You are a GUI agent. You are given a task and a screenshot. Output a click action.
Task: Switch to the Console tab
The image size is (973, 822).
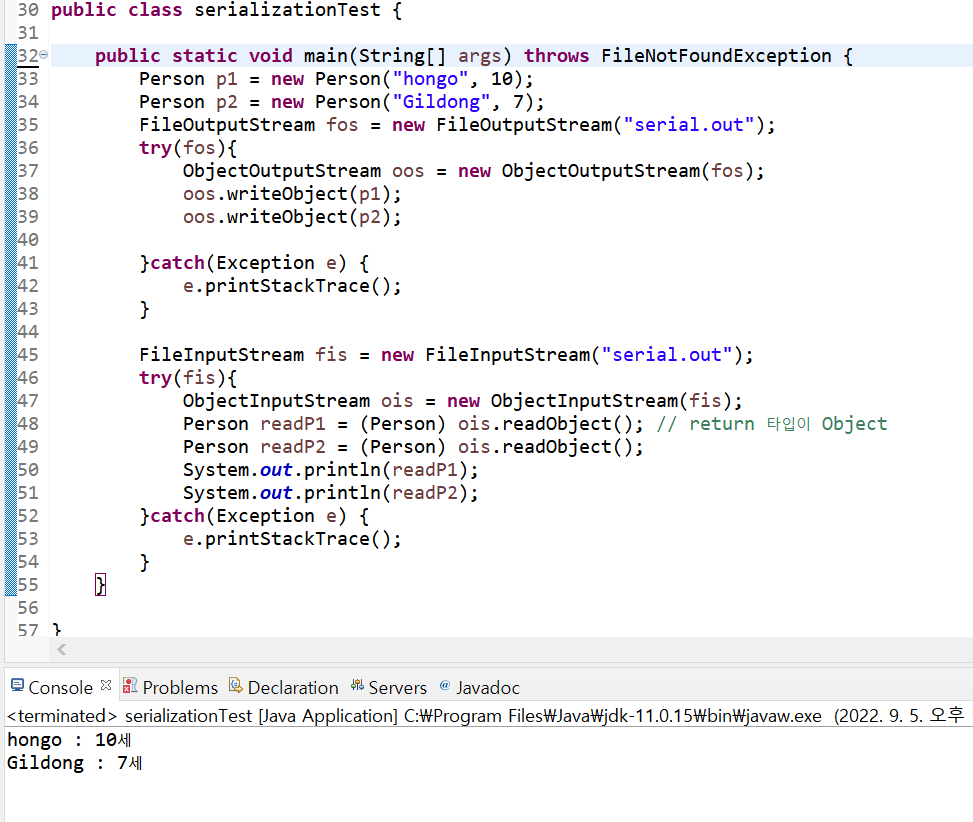[60, 687]
